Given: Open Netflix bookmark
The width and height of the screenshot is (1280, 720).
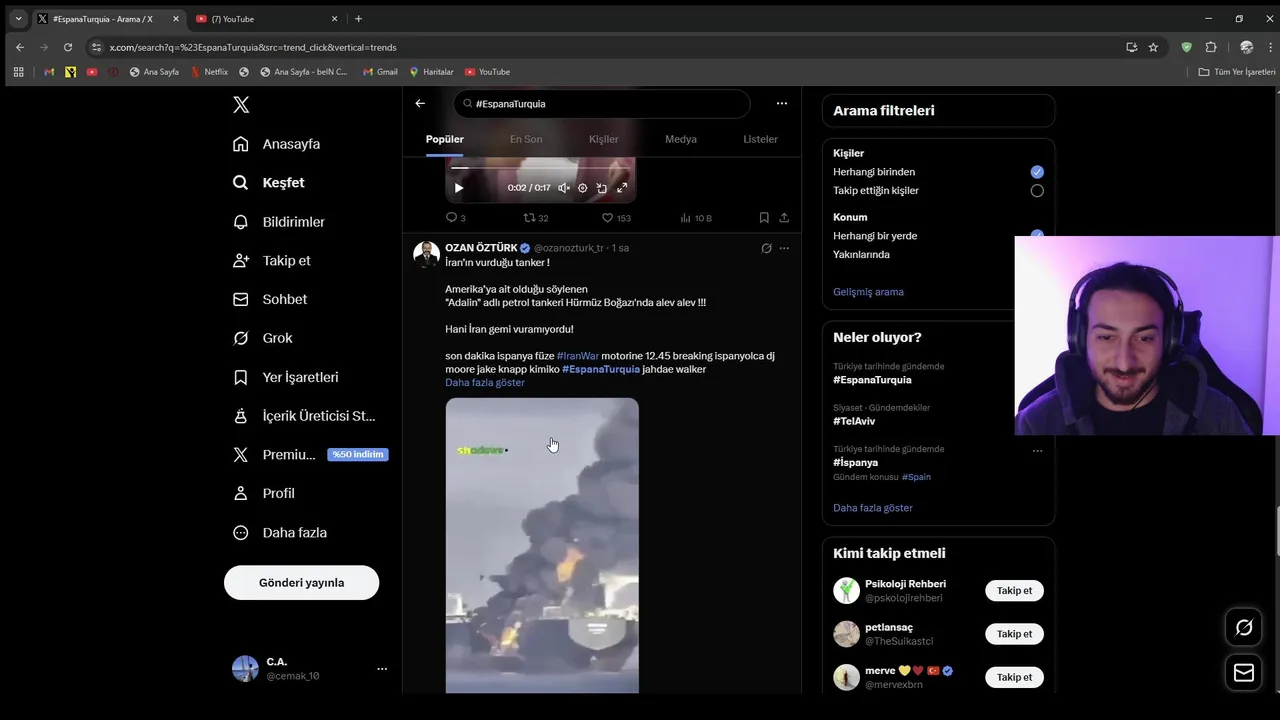Looking at the screenshot, I should tap(209, 72).
